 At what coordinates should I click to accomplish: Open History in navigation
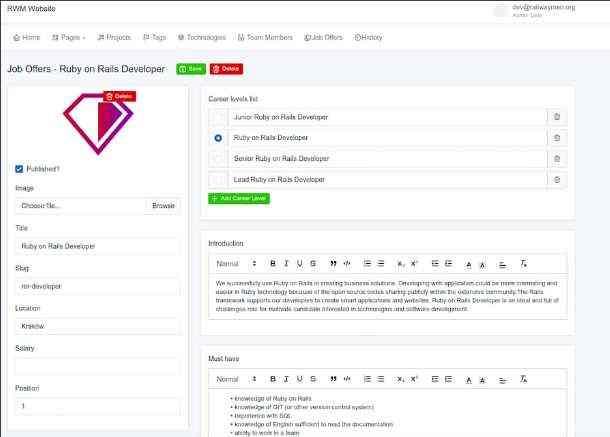pyautogui.click(x=368, y=37)
